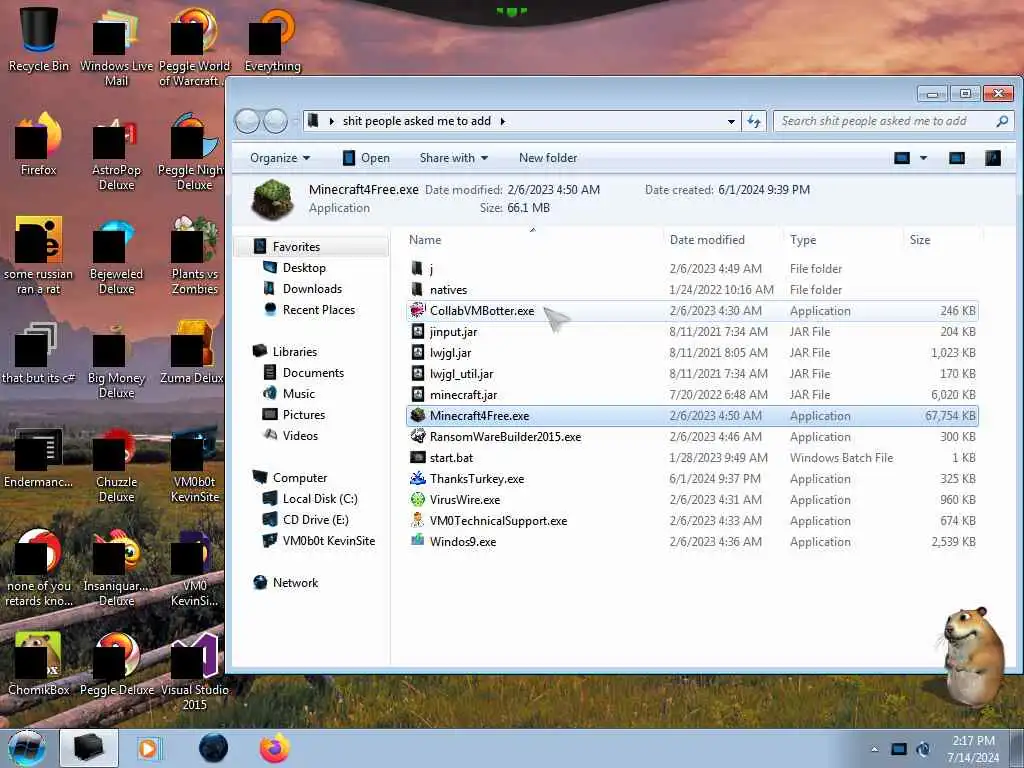Refresh the folder via address bar button
The width and height of the screenshot is (1024, 768).
(754, 121)
